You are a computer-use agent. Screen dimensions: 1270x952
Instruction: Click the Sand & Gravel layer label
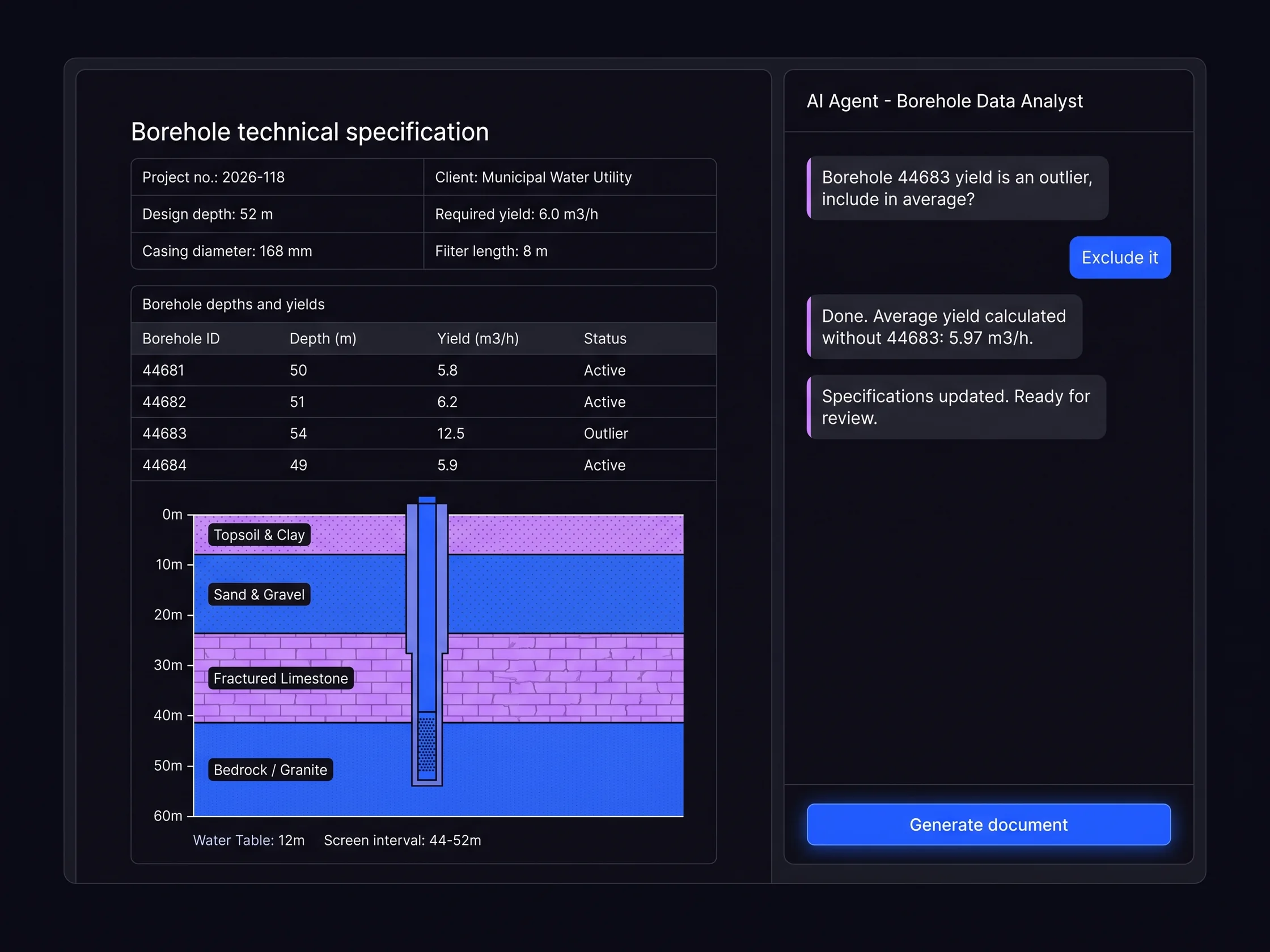coord(259,594)
